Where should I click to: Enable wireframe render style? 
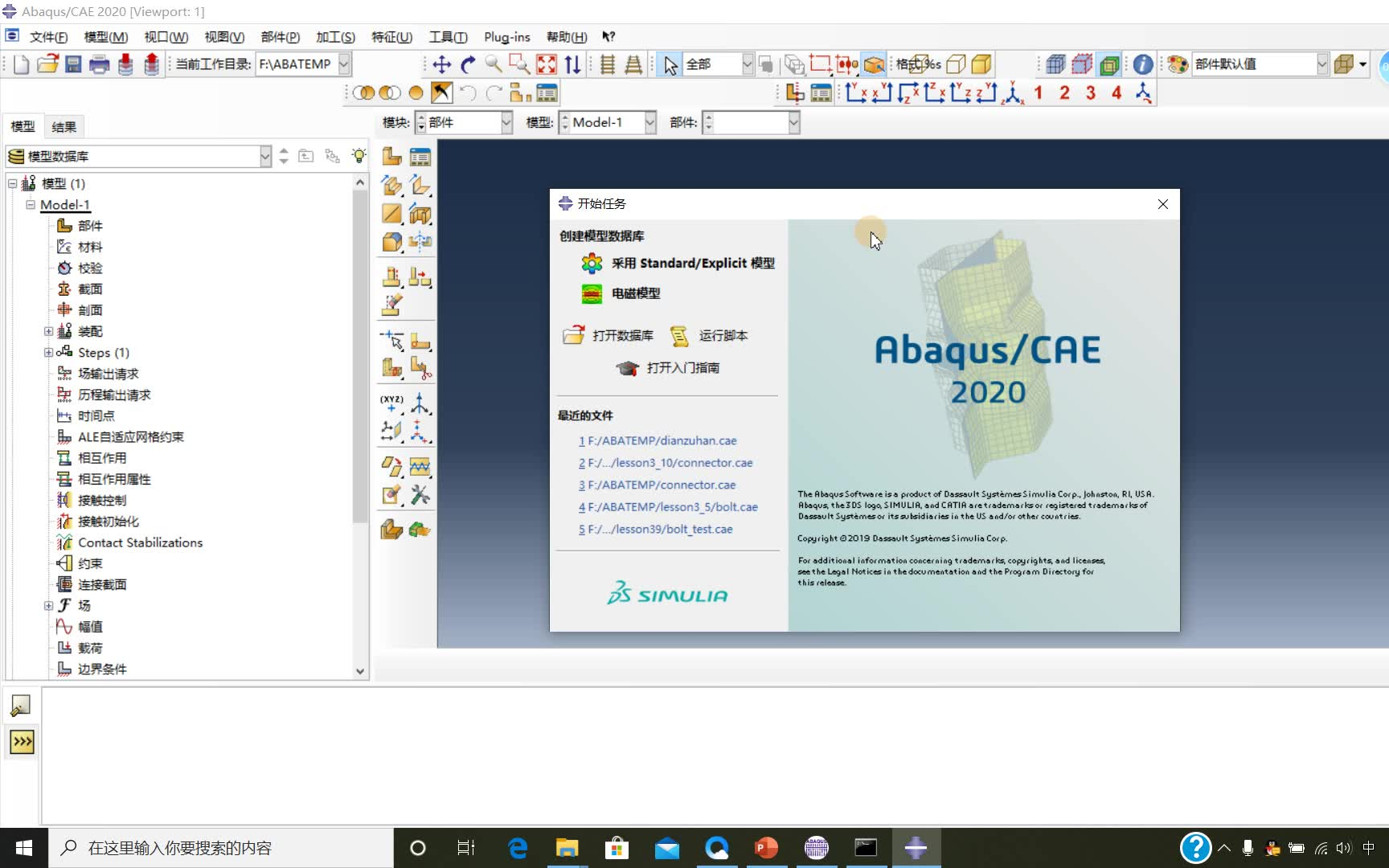[x=956, y=64]
